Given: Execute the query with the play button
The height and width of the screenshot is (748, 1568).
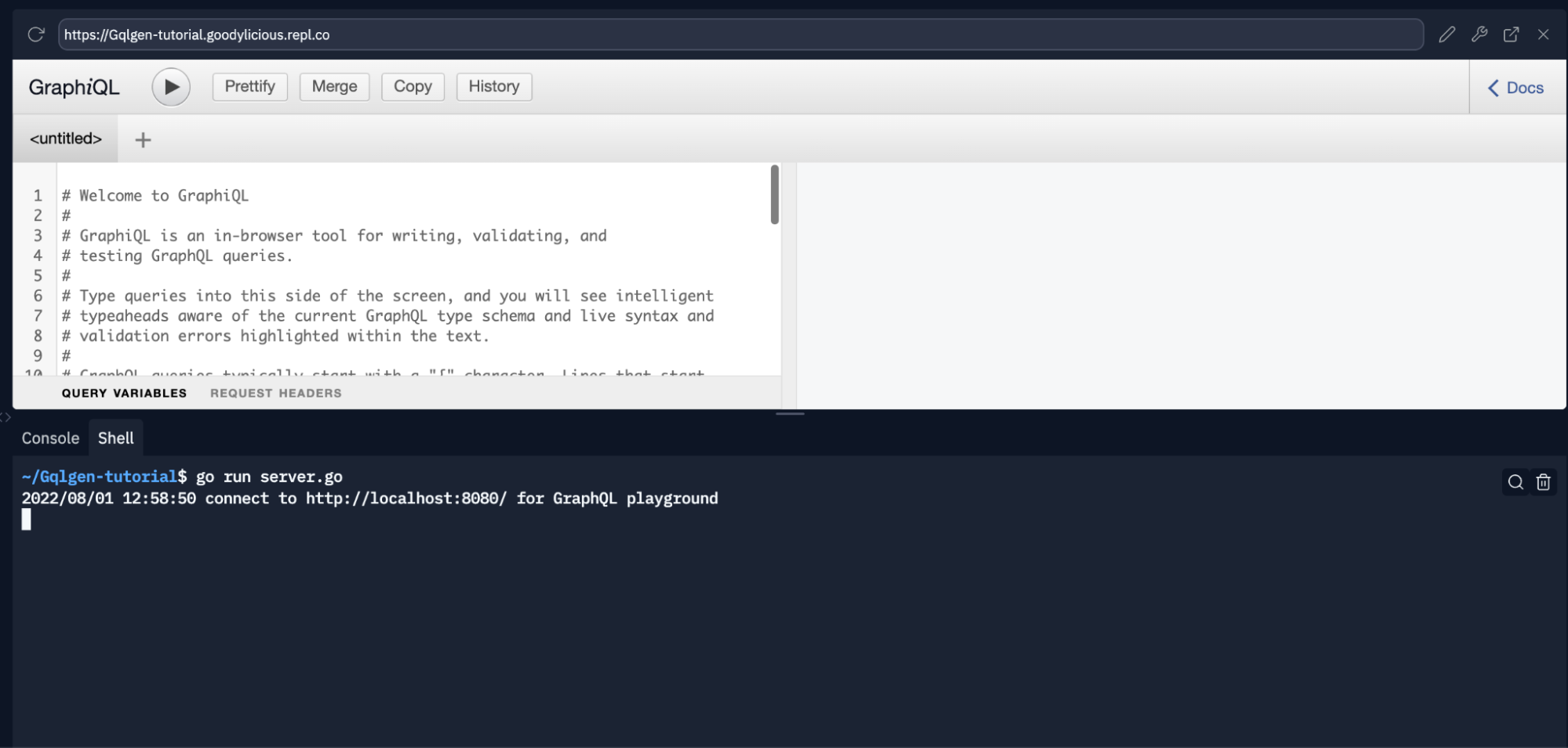Looking at the screenshot, I should point(170,86).
